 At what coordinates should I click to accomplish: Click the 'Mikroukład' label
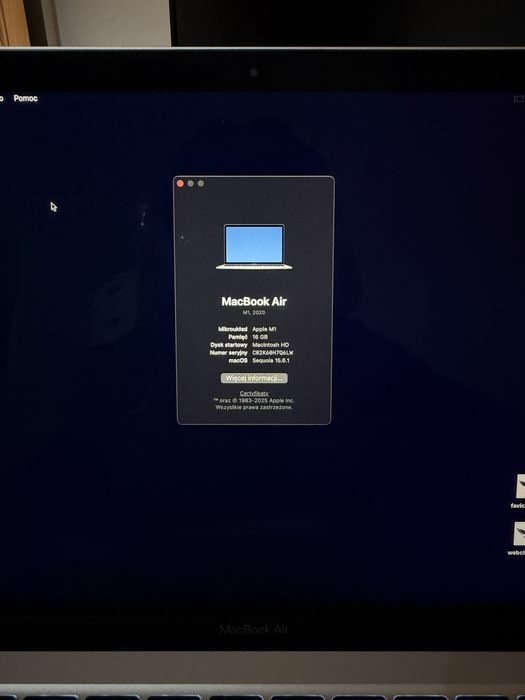(x=233, y=329)
